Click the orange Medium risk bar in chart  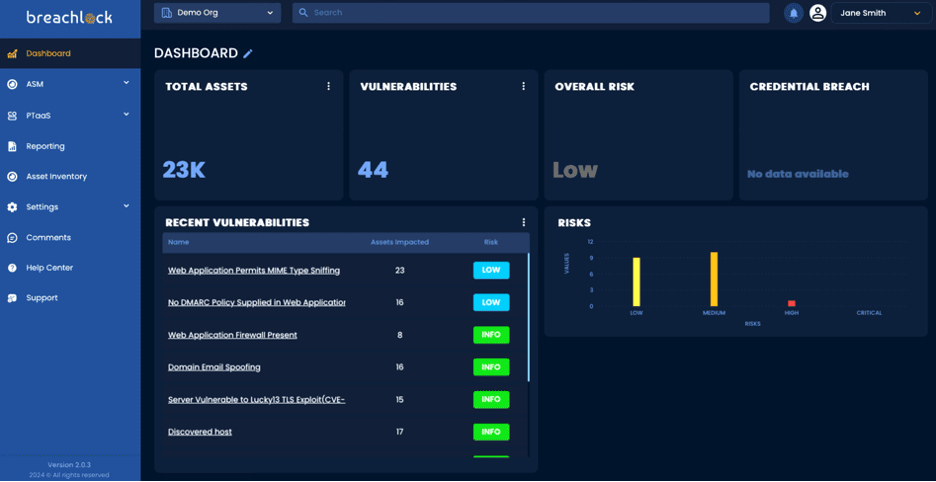(x=714, y=280)
